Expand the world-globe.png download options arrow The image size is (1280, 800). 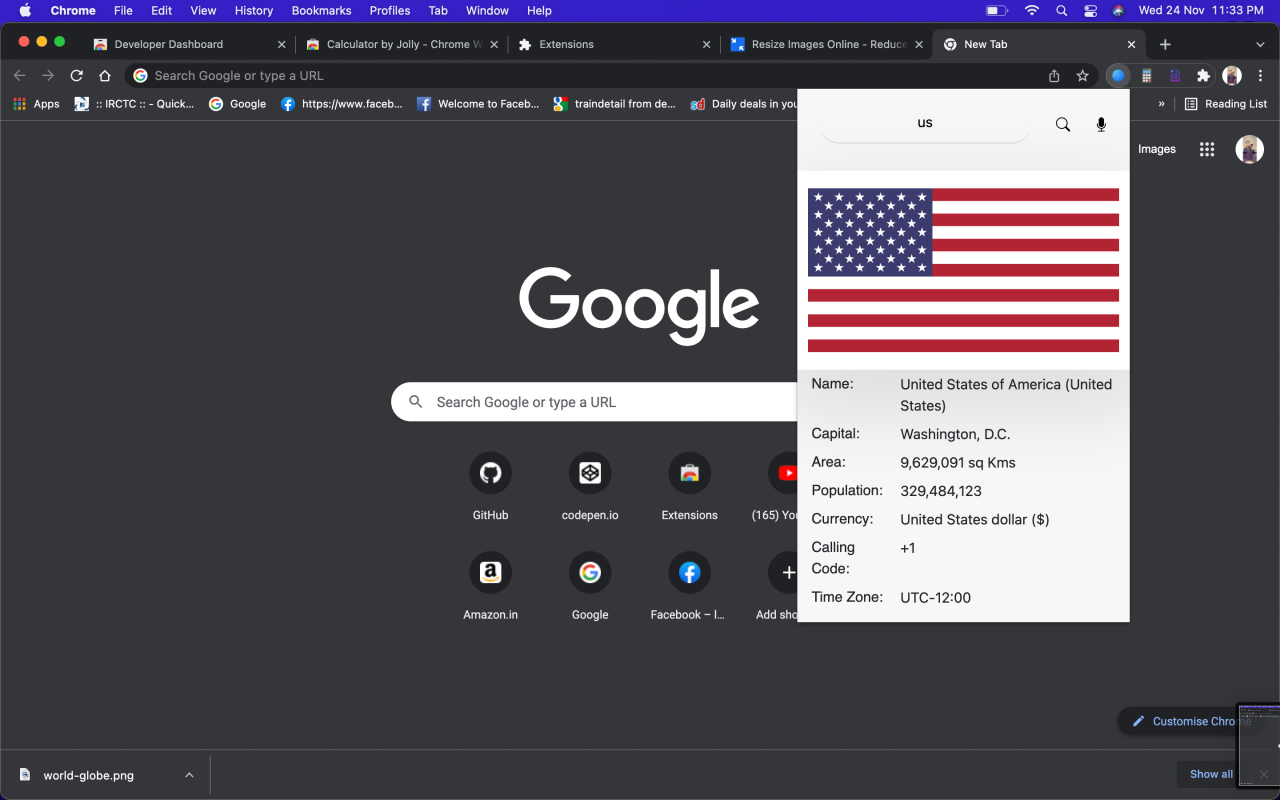point(189,775)
